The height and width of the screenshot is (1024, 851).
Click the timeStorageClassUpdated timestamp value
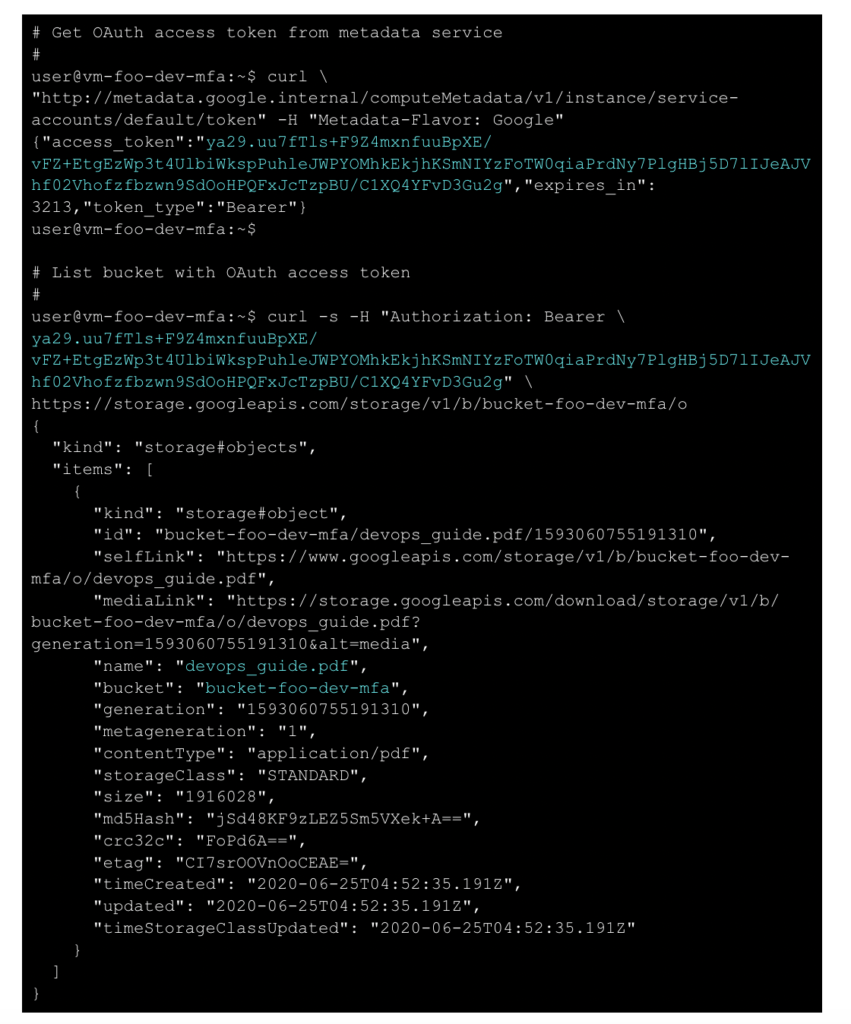click(x=502, y=928)
